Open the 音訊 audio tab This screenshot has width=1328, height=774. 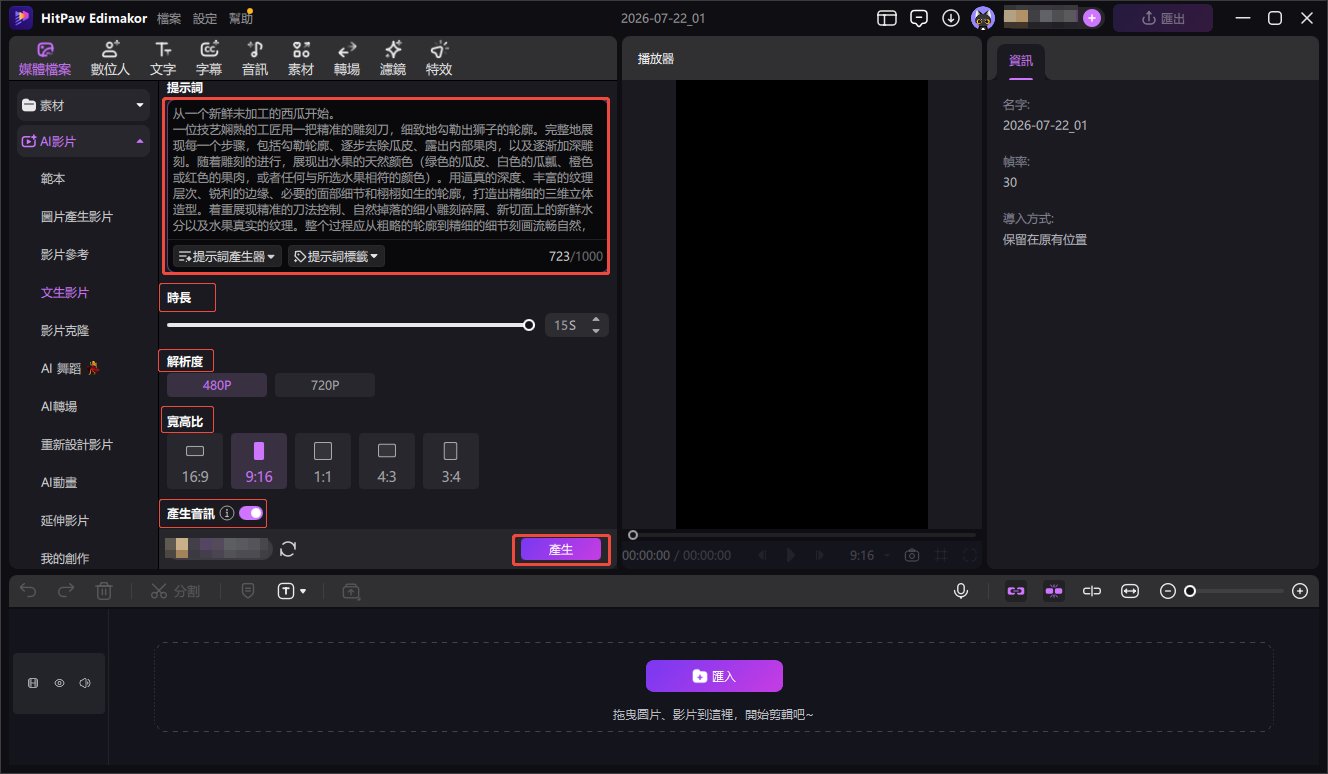tap(255, 59)
